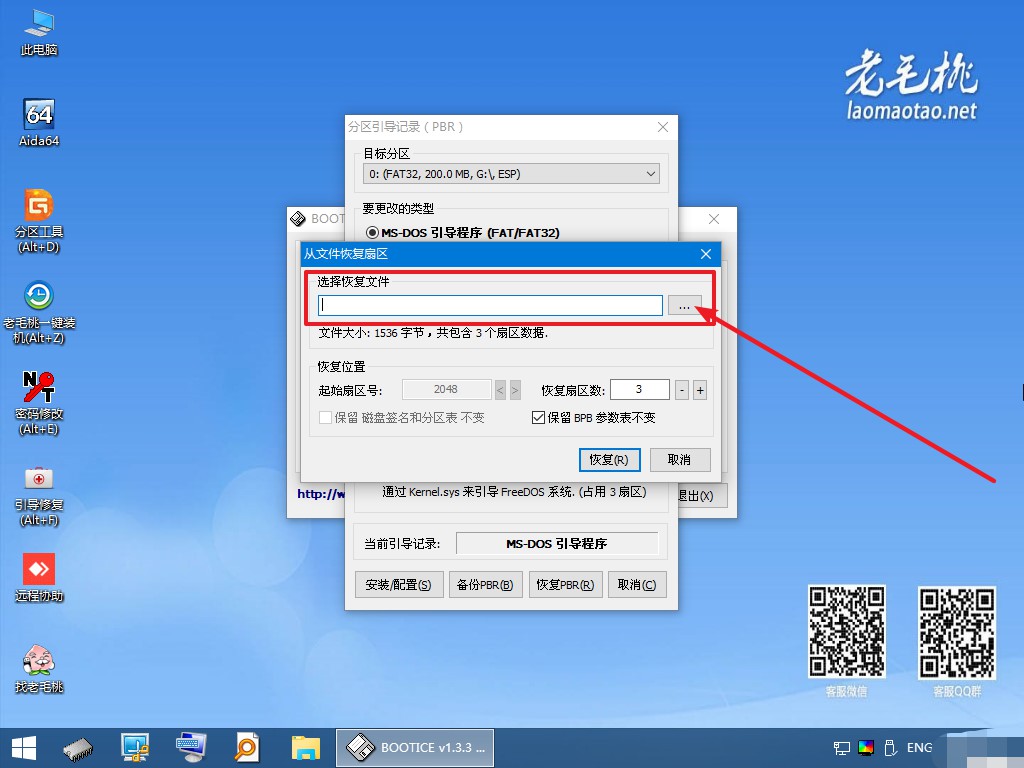Click the 客服QQ群 QR code
This screenshot has width=1024, height=768.
point(957,633)
